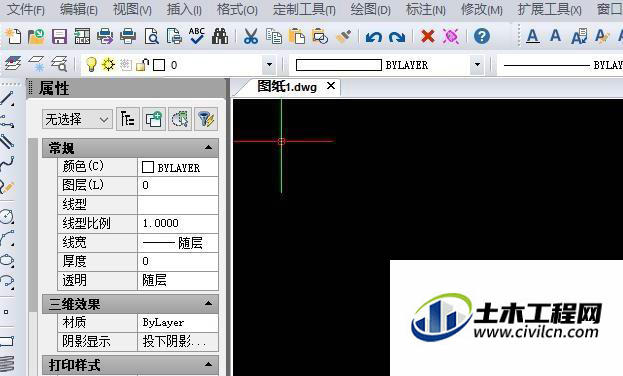Click the 线型 empty value field

pos(178,205)
